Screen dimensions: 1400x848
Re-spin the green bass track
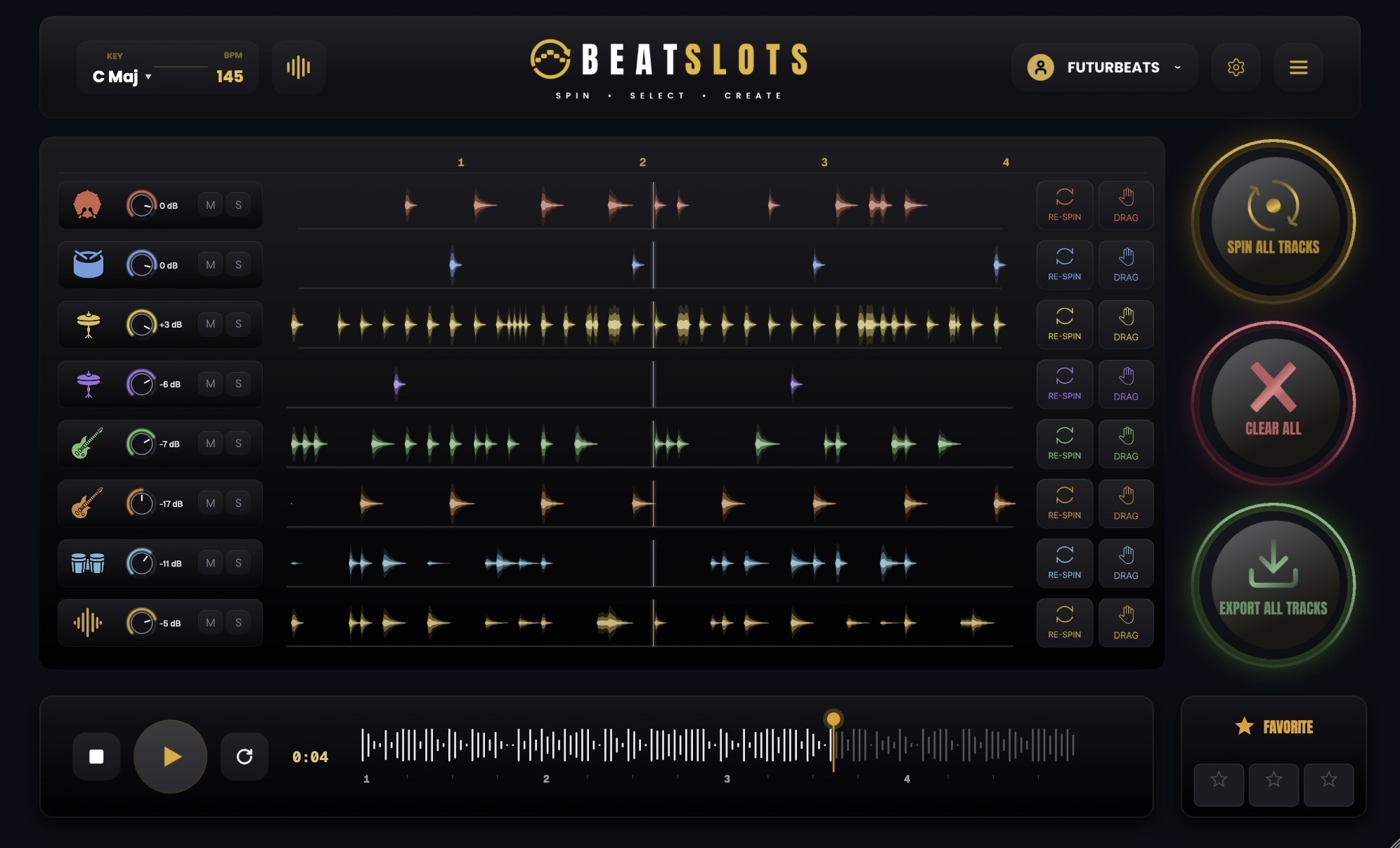click(1064, 444)
